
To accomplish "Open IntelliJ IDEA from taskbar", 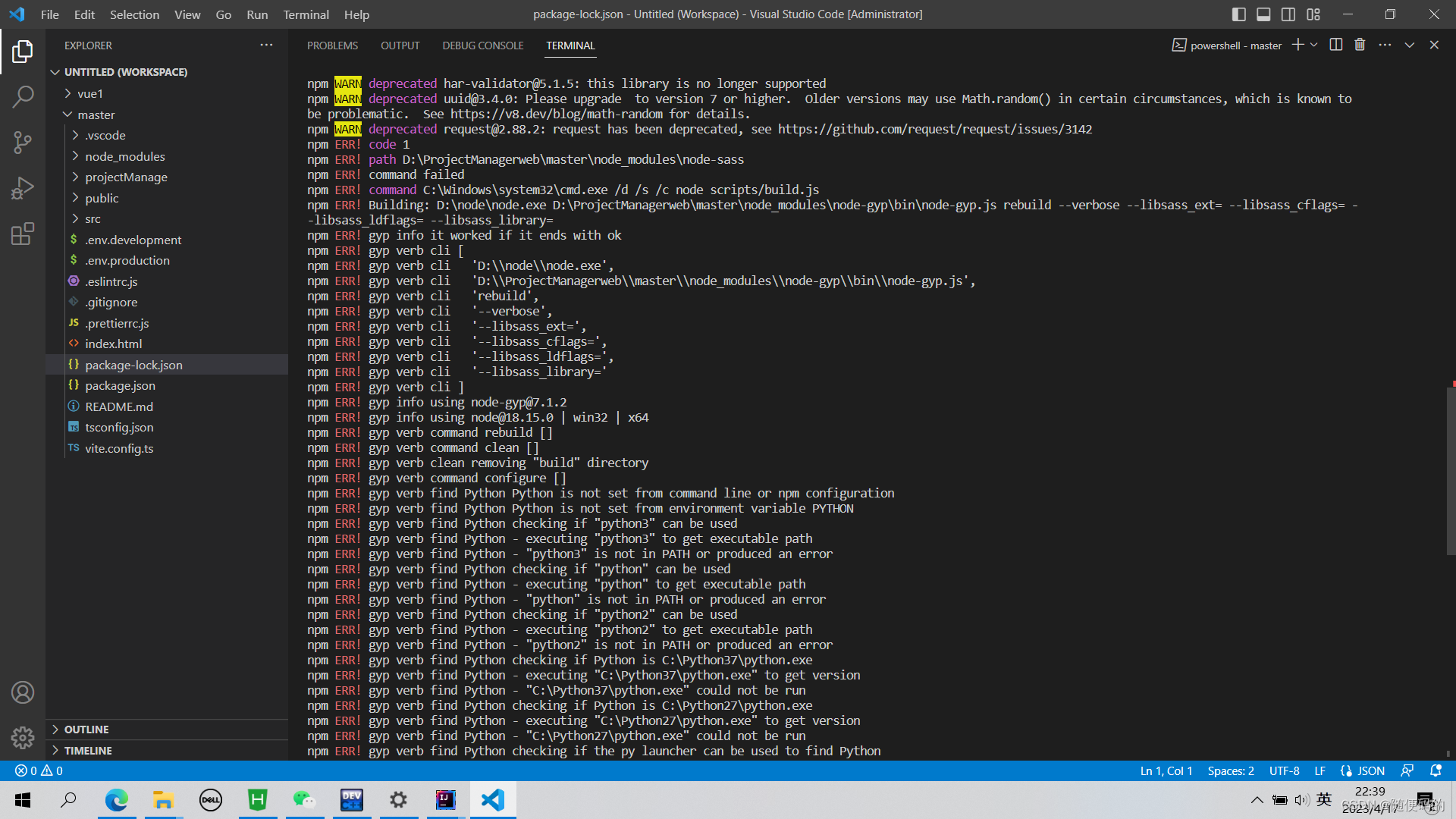I will tap(445, 800).
